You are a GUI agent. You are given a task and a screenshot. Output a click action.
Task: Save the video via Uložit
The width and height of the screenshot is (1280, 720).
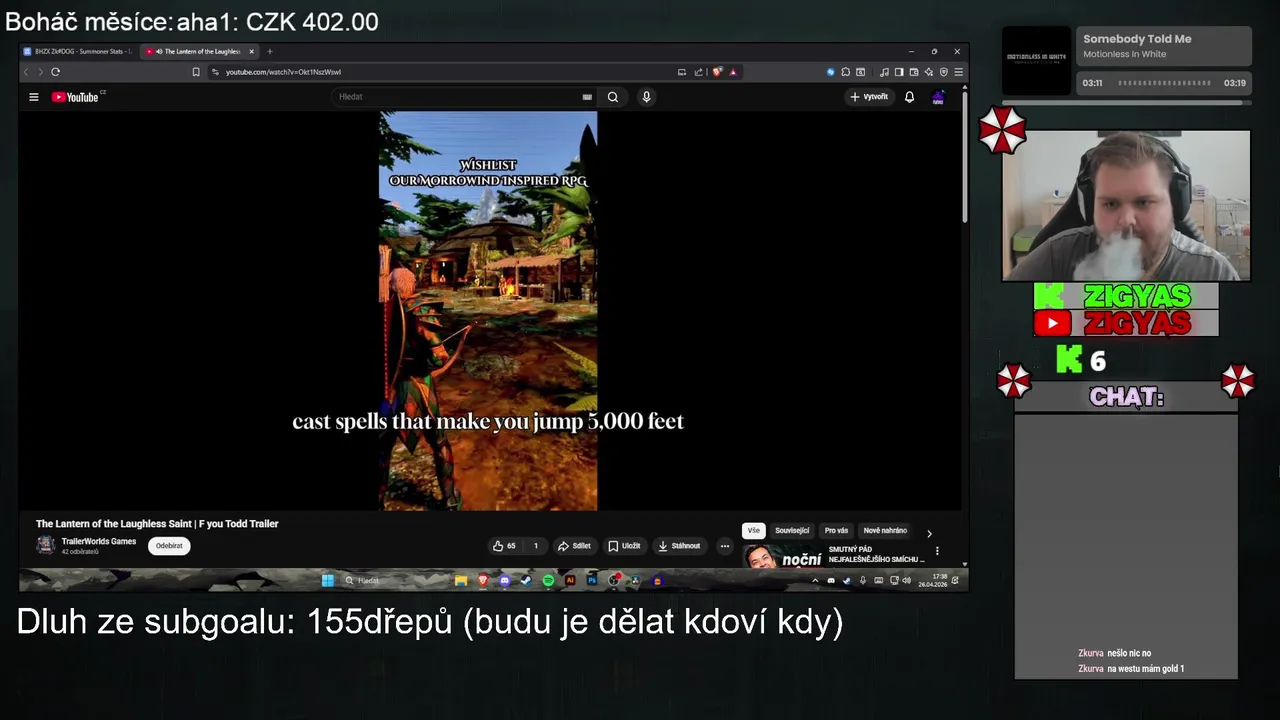tap(624, 546)
